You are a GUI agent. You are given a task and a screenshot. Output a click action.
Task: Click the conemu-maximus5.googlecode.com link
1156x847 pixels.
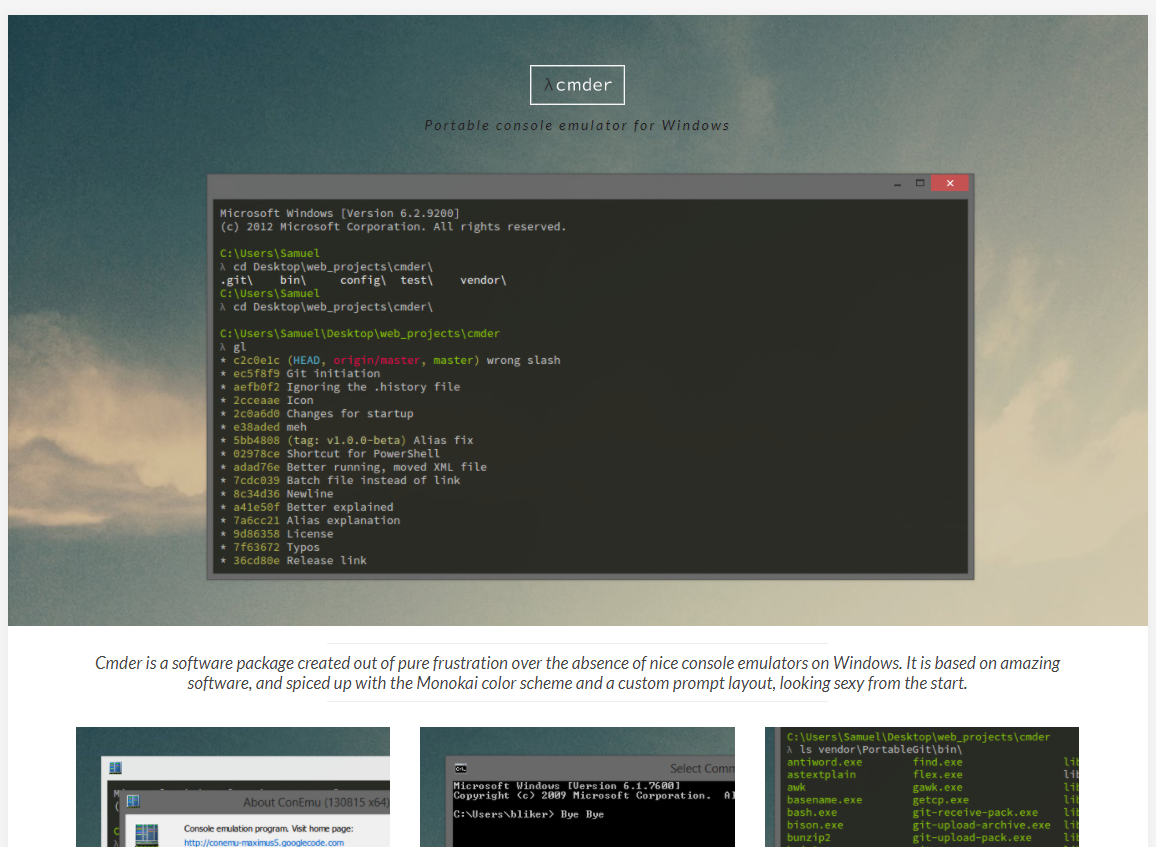(264, 843)
